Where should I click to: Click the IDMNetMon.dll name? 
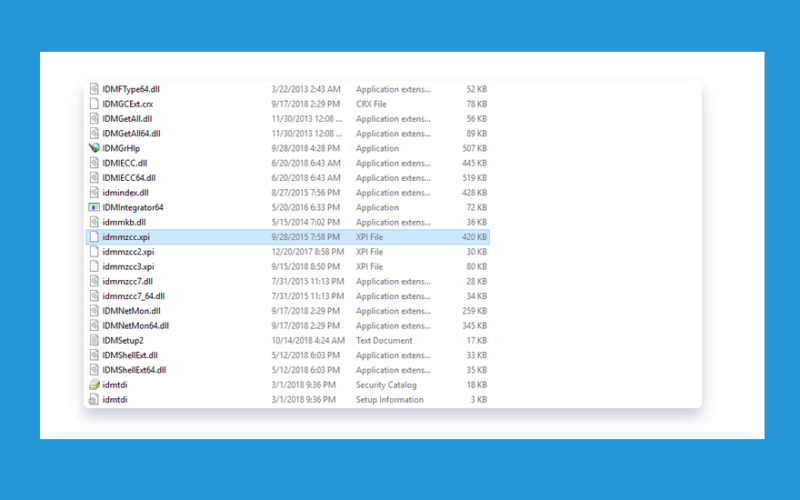pos(131,311)
